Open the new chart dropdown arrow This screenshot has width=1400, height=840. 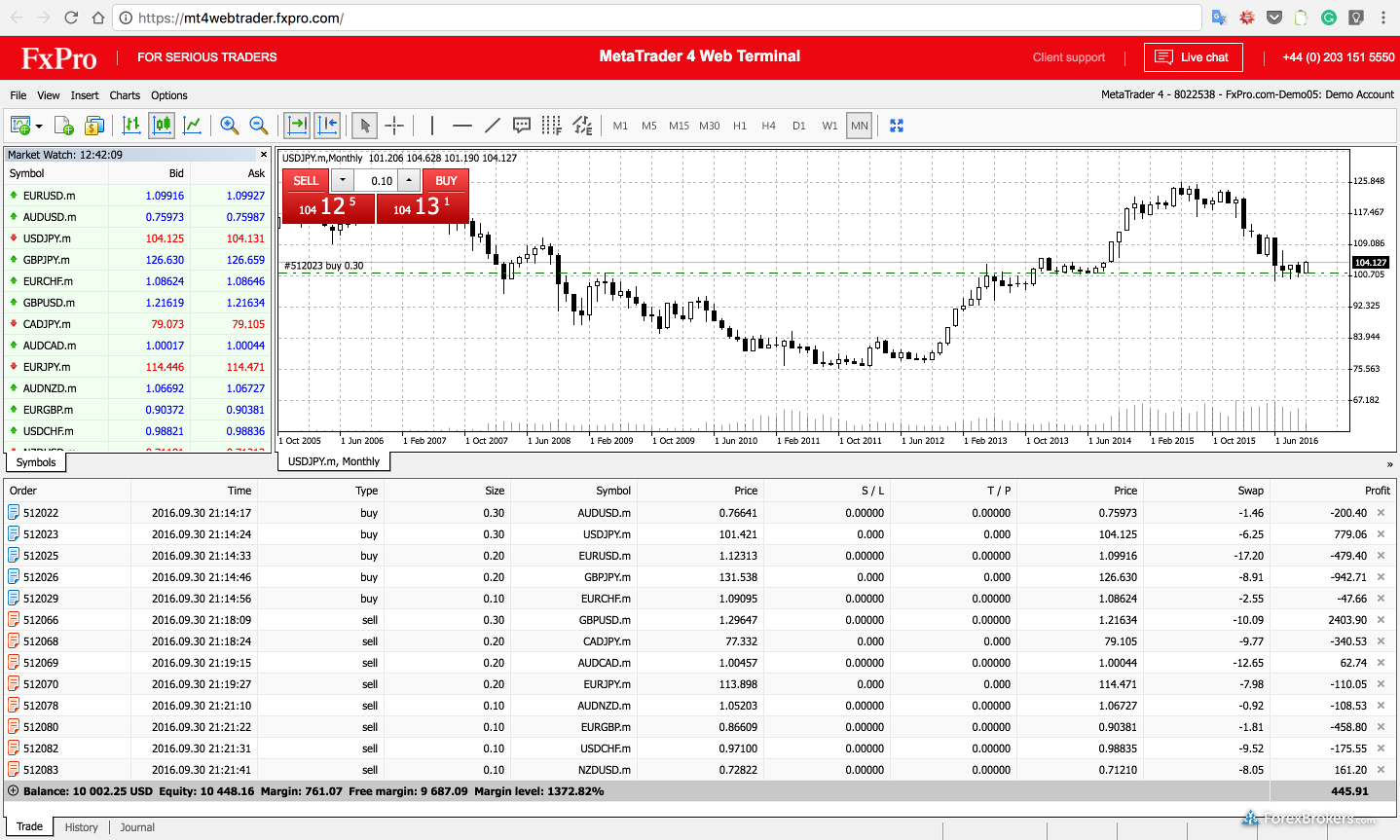click(39, 126)
